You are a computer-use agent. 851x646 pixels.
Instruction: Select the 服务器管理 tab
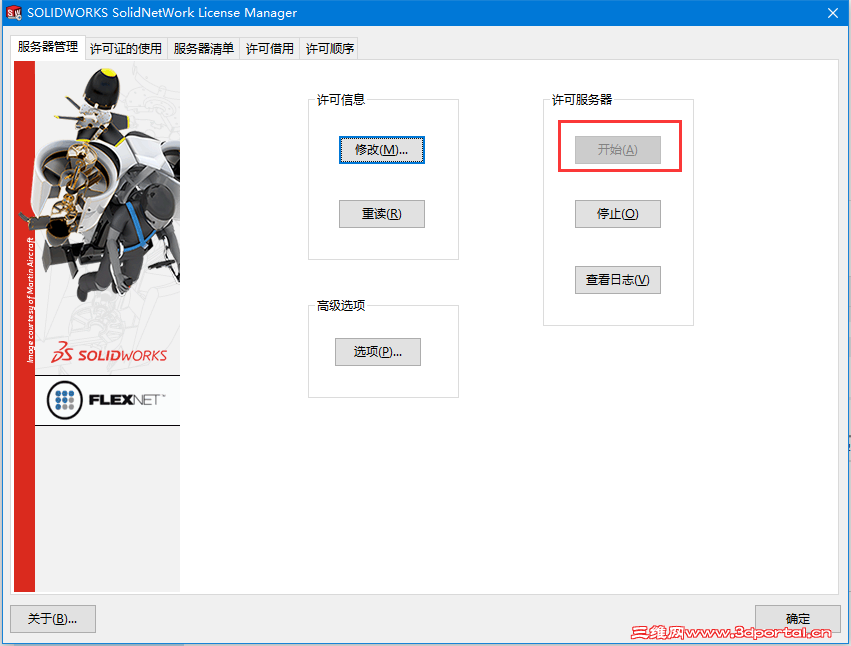(x=48, y=47)
